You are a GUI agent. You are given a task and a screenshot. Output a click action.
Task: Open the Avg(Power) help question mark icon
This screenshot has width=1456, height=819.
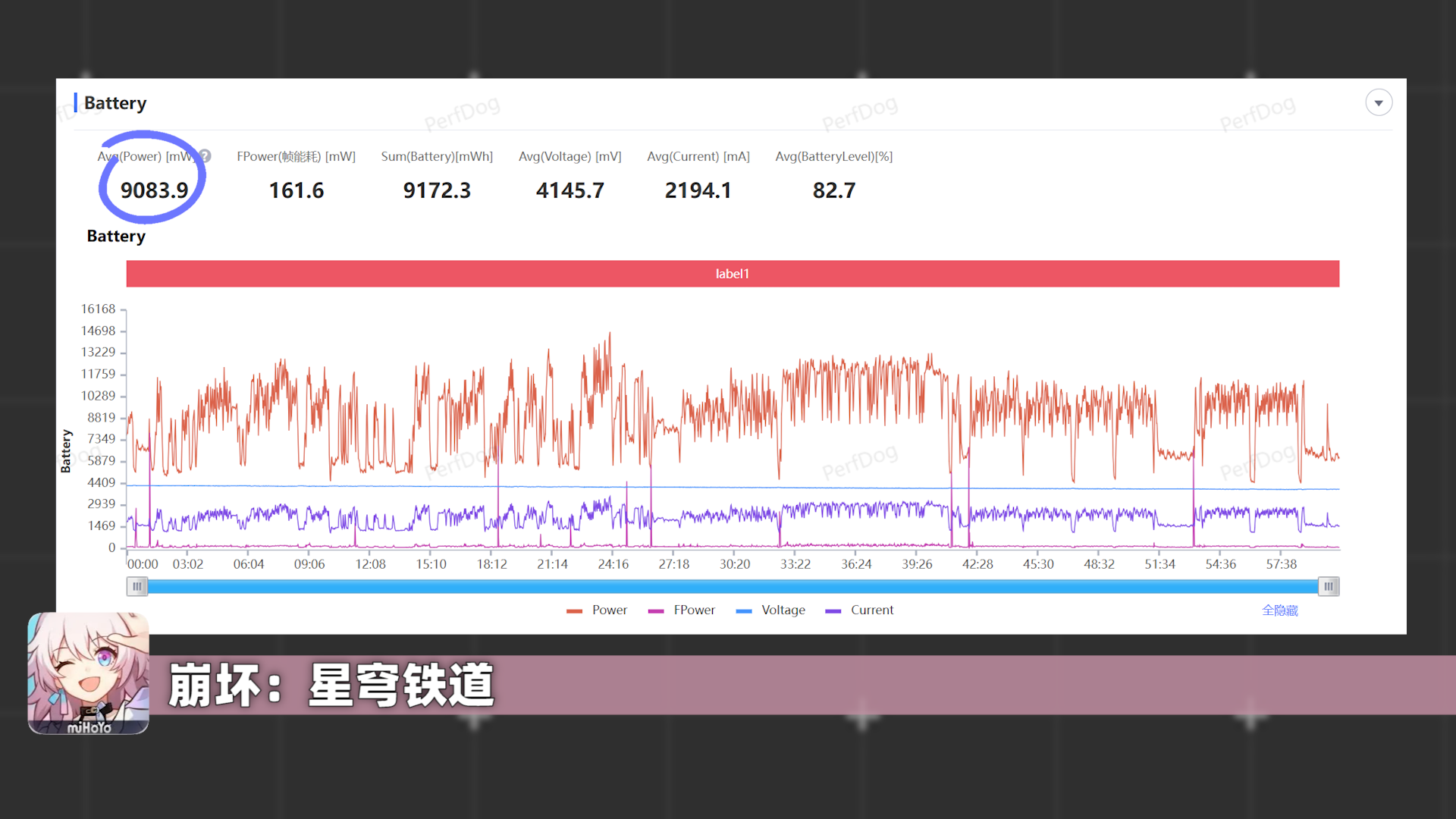[x=205, y=156]
